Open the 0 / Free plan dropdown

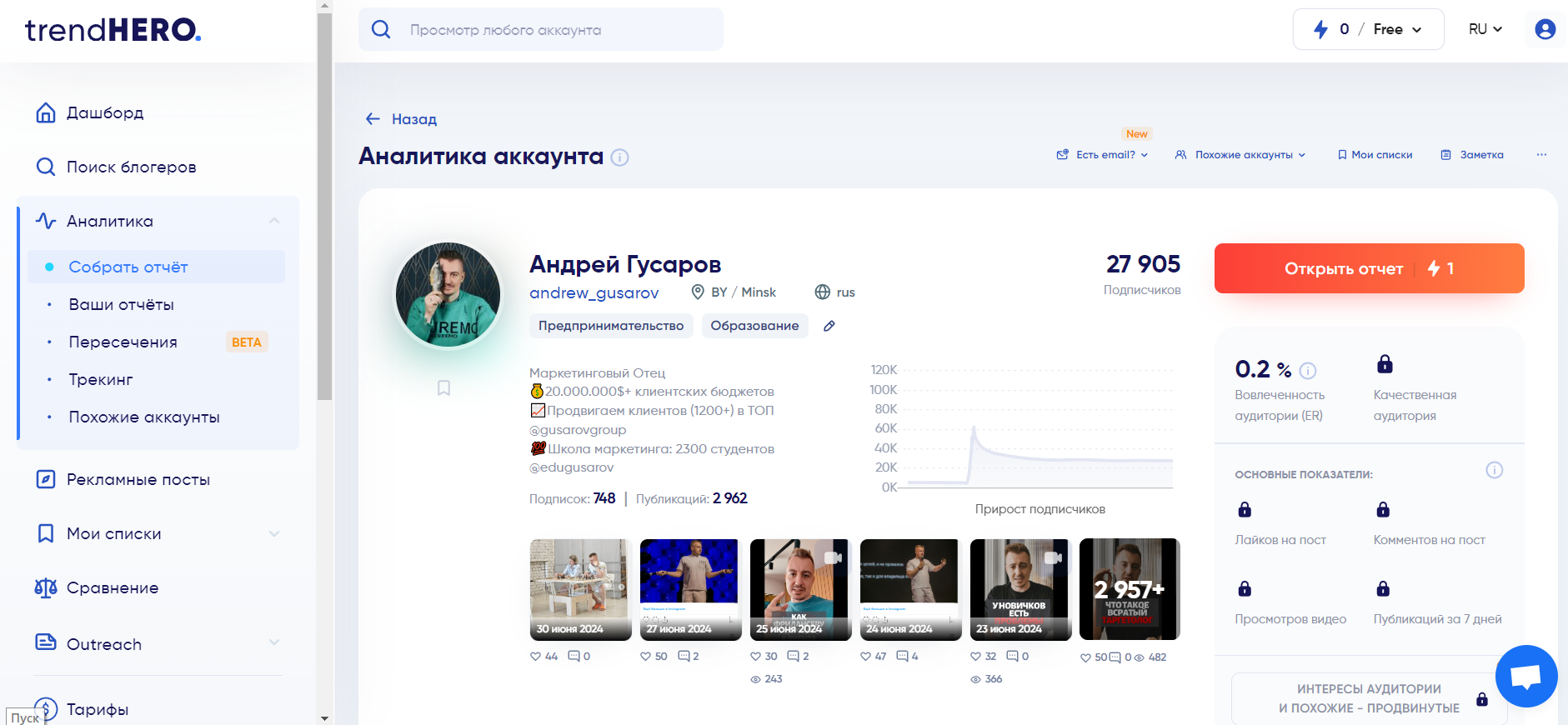pos(1368,29)
